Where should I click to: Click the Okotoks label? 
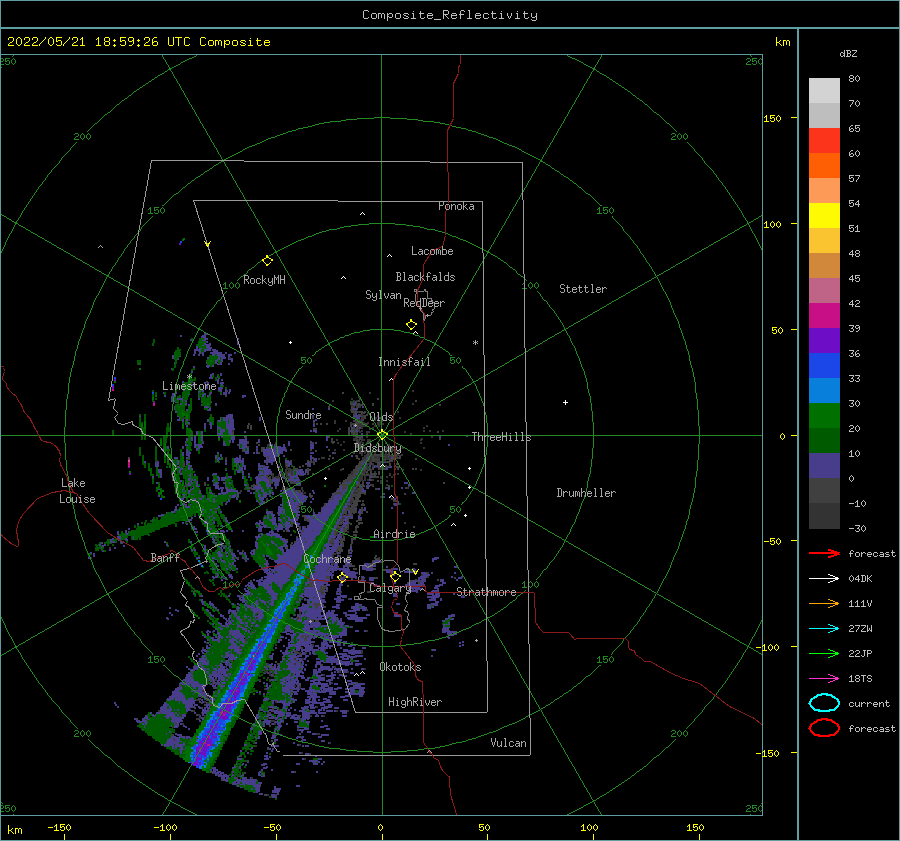(400, 667)
